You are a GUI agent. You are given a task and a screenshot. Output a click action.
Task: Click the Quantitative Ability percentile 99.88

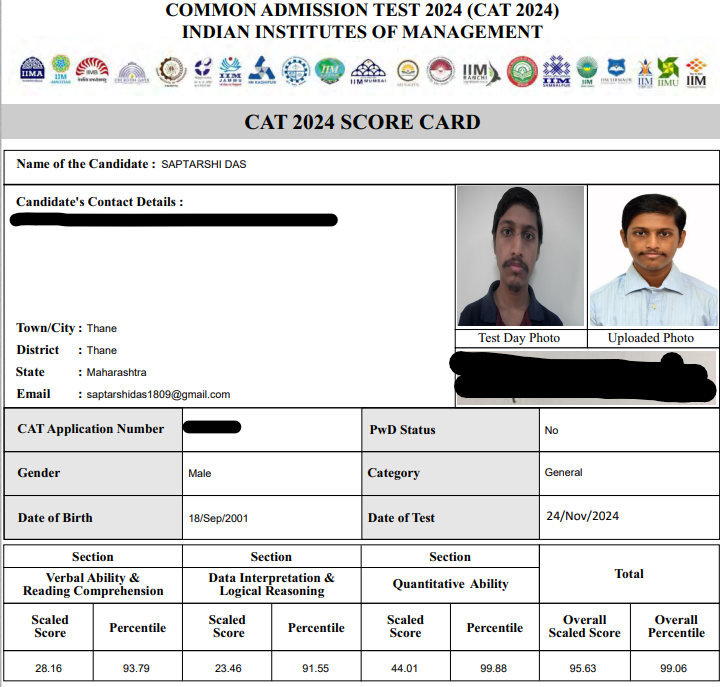(x=494, y=668)
